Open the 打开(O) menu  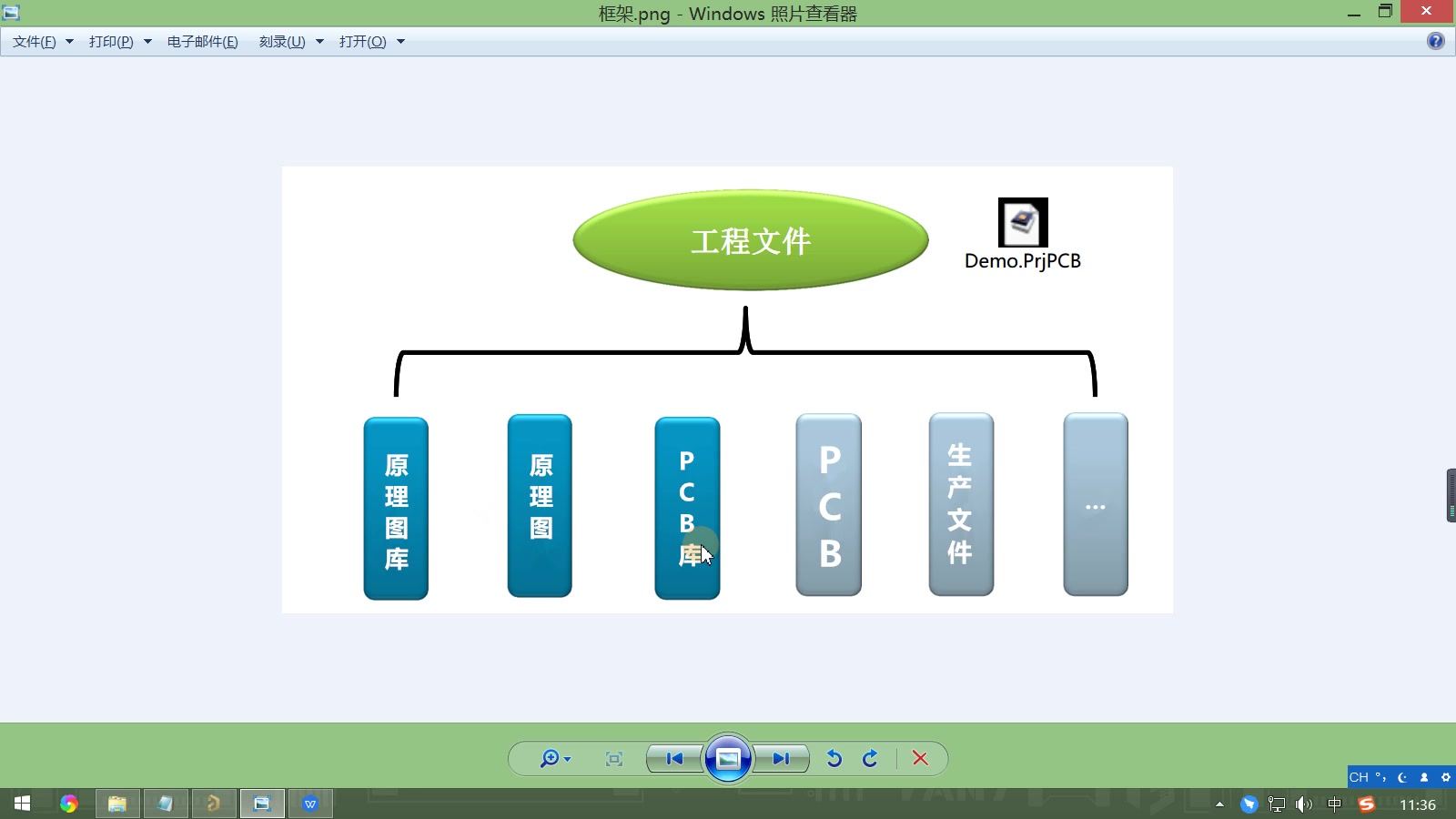[x=371, y=42]
